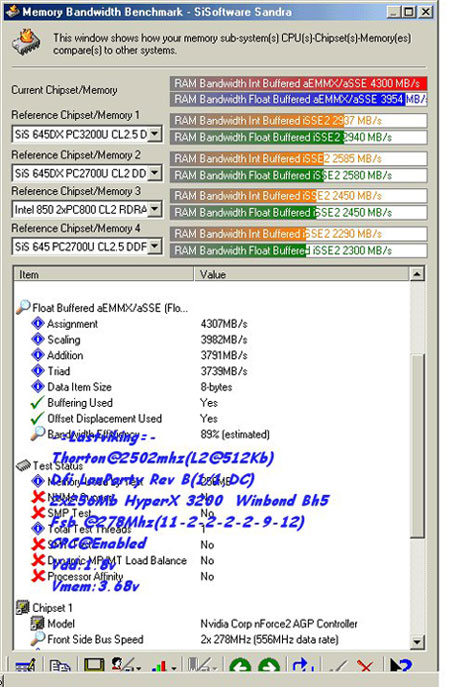The width and height of the screenshot is (475, 687).
Task: Click scroll up arrow of results list
Action: coord(417,274)
